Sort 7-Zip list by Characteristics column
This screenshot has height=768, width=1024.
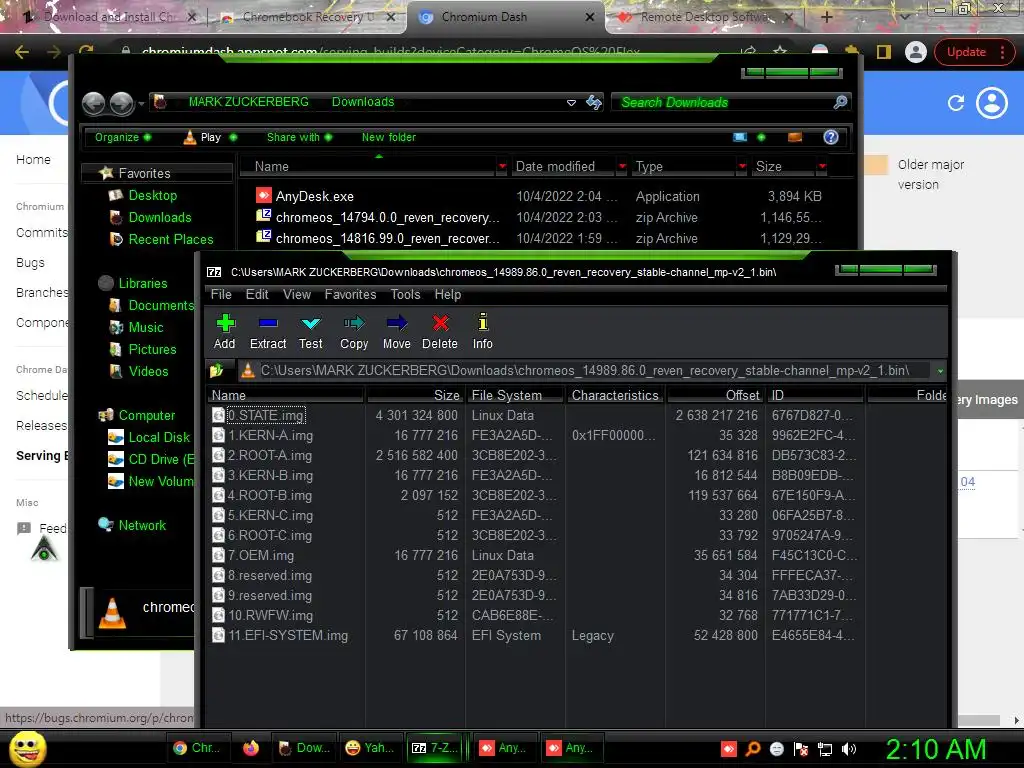pos(615,395)
